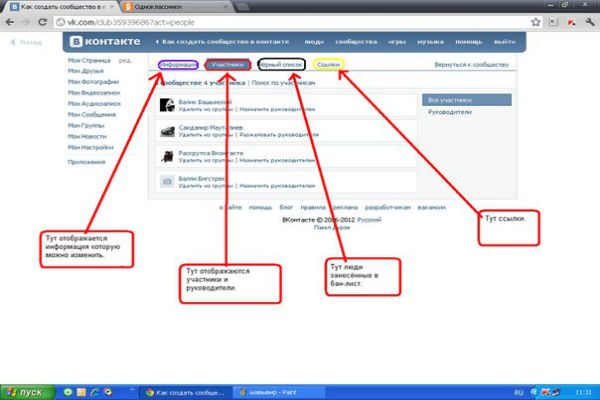The width and height of the screenshot is (600, 400).
Task: Click the browser forward arrow
Action: pyautogui.click(x=26, y=22)
